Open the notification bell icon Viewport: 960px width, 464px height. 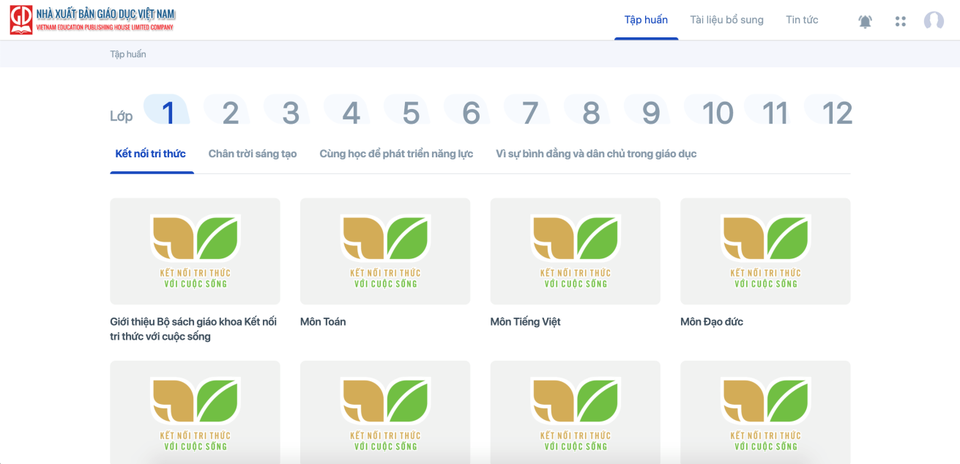click(864, 21)
